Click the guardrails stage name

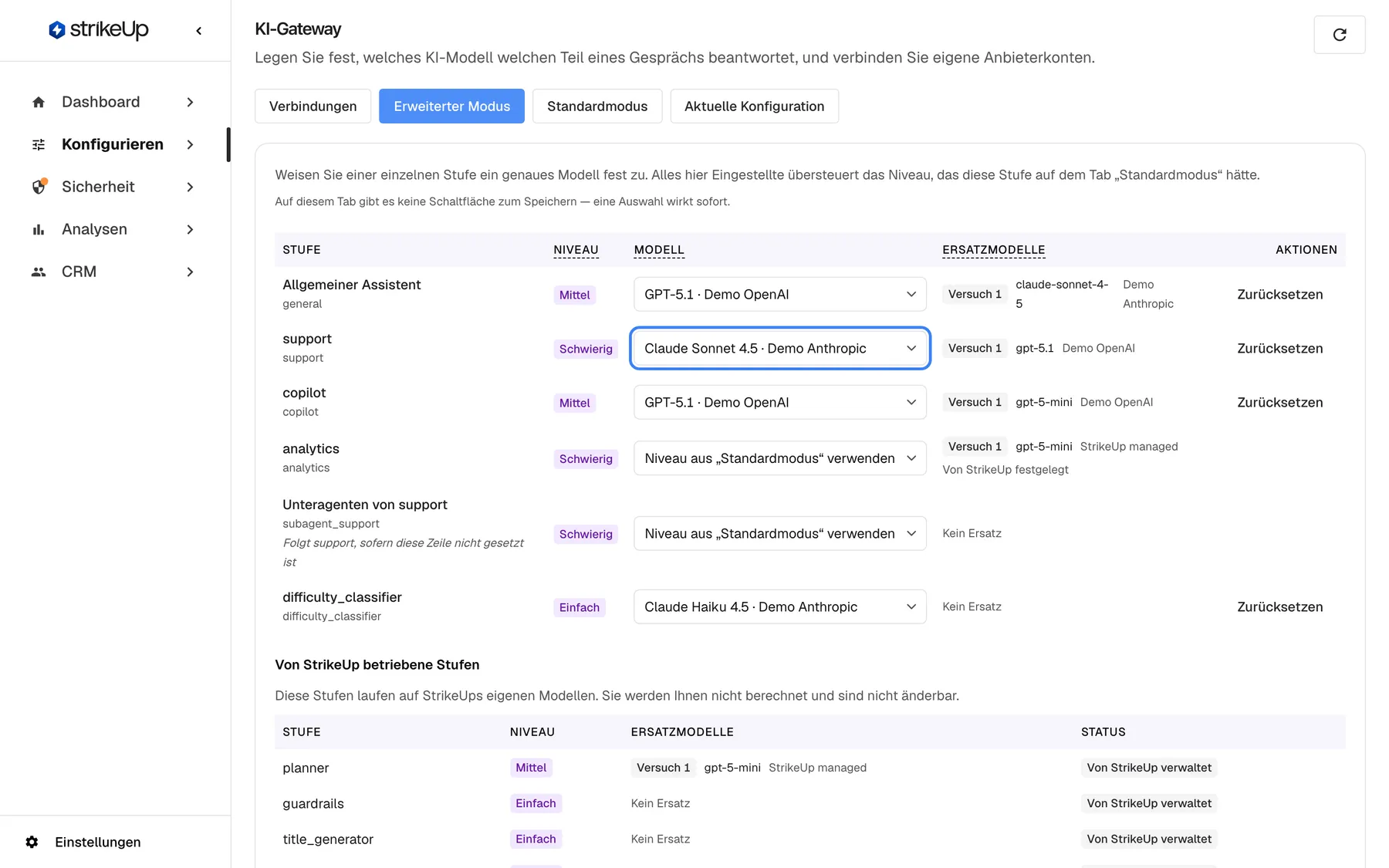click(x=313, y=803)
